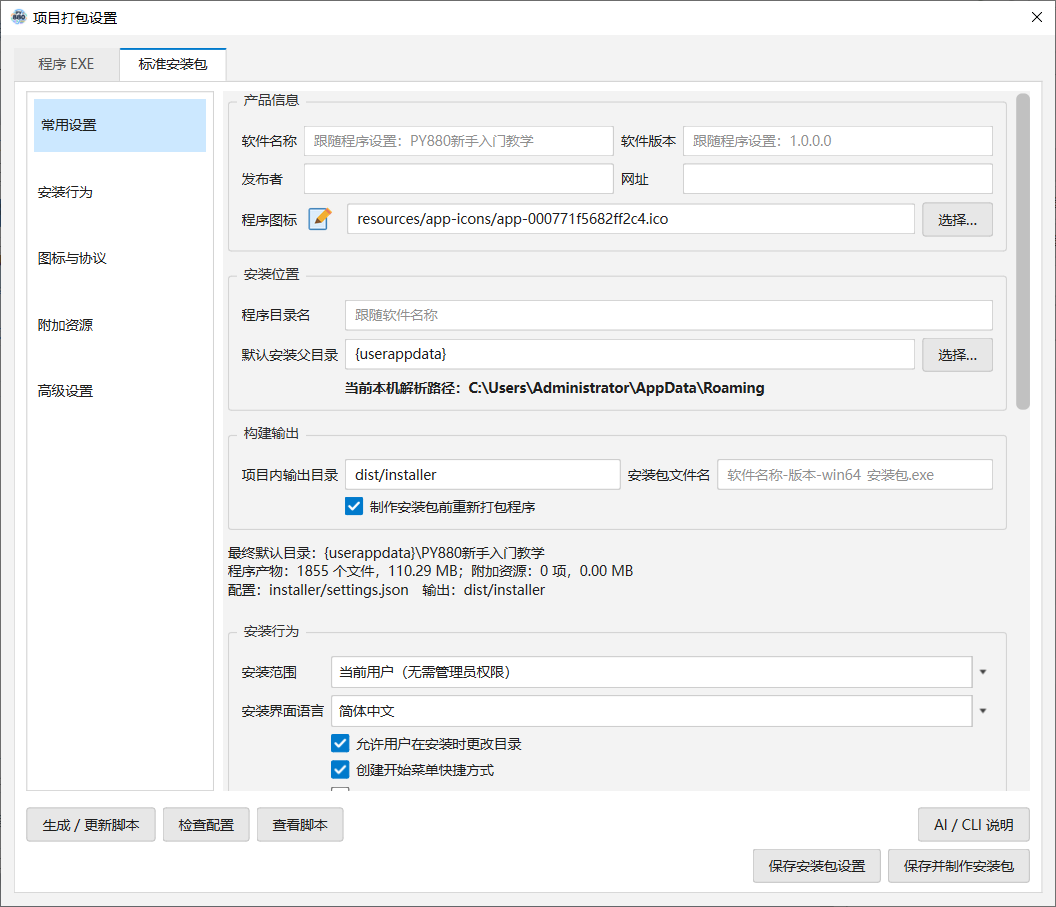Screen dimensions: 1056x907
Task: Switch to the 程序 EXE tab
Action: [66, 64]
